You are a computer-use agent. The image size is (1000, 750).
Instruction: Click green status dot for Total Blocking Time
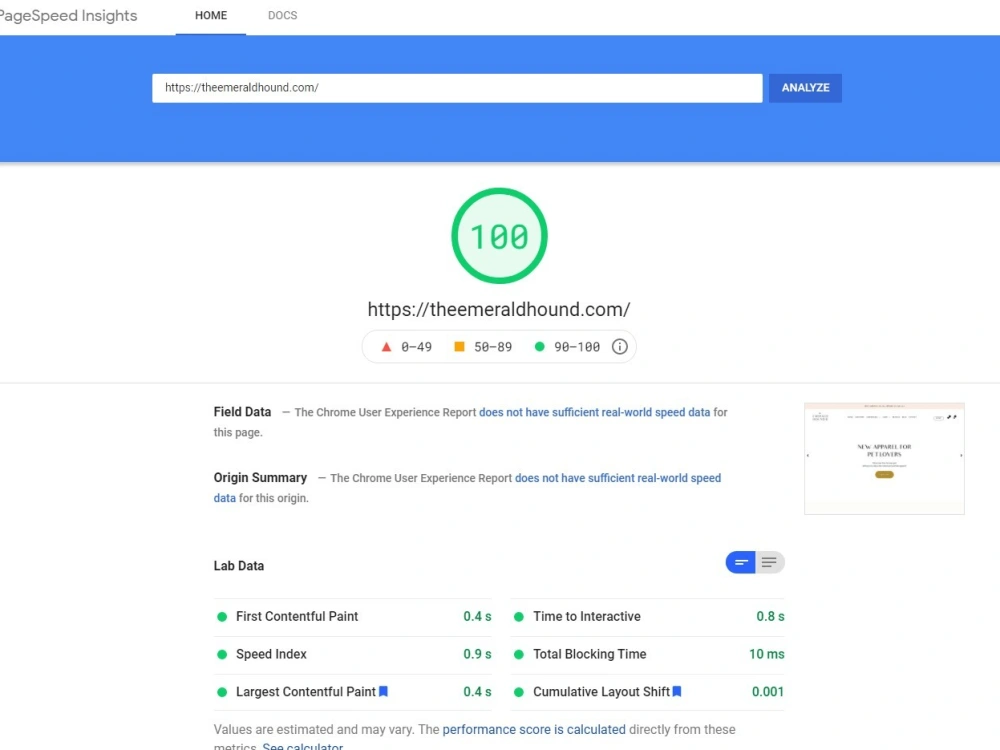tap(519, 654)
